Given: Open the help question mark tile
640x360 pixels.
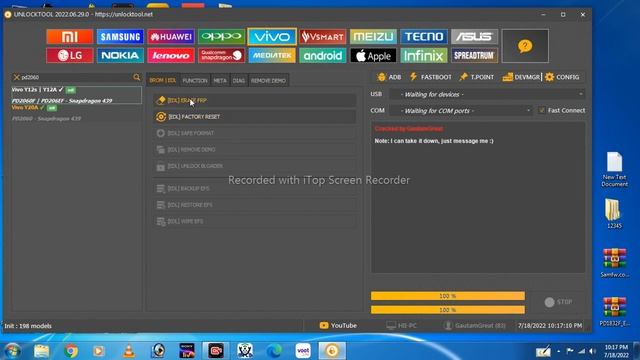Looking at the screenshot, I should click(x=525, y=46).
